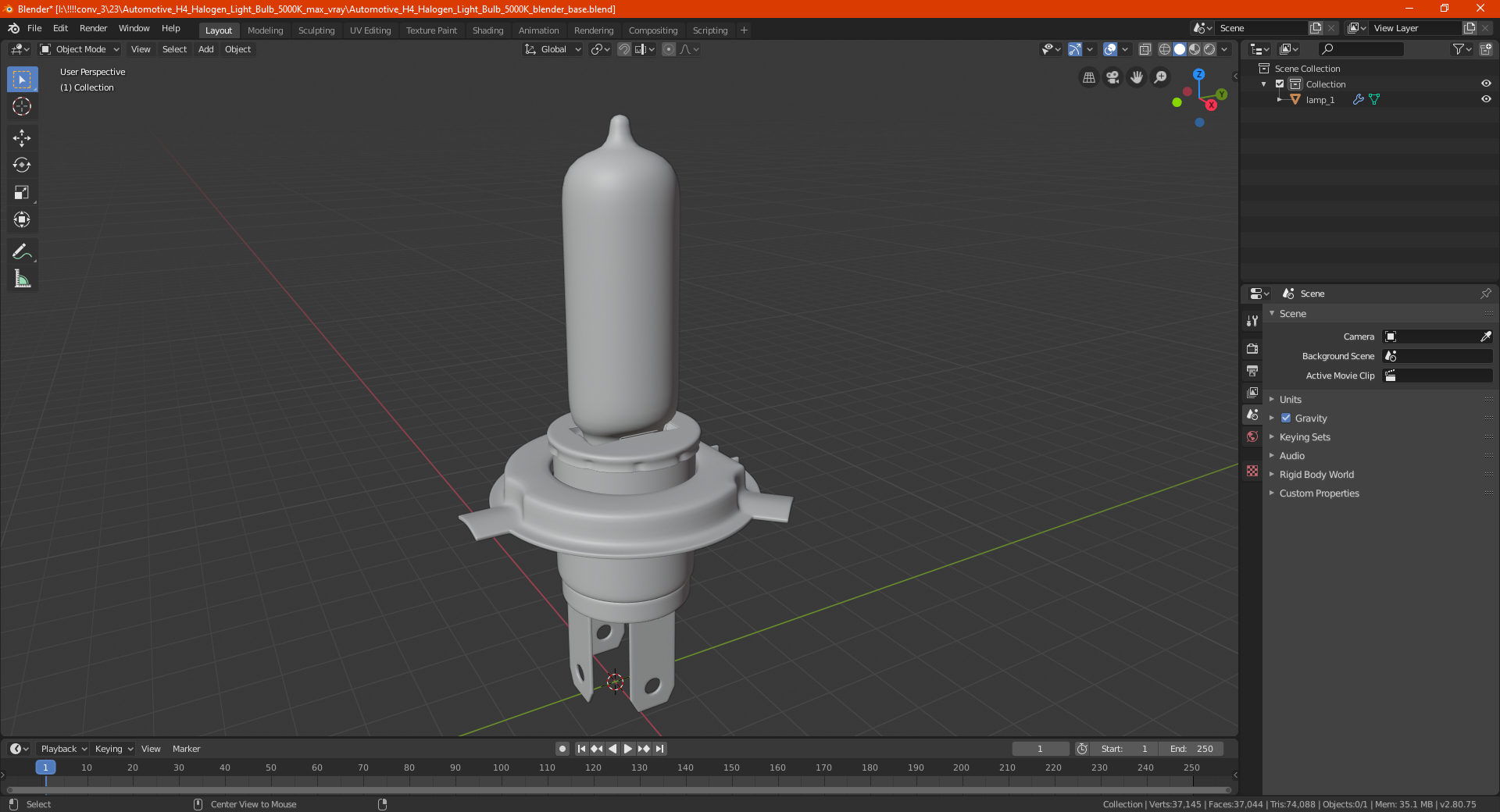Viewport: 1500px width, 812px height.
Task: Click the pan view hand icon
Action: pyautogui.click(x=1137, y=77)
